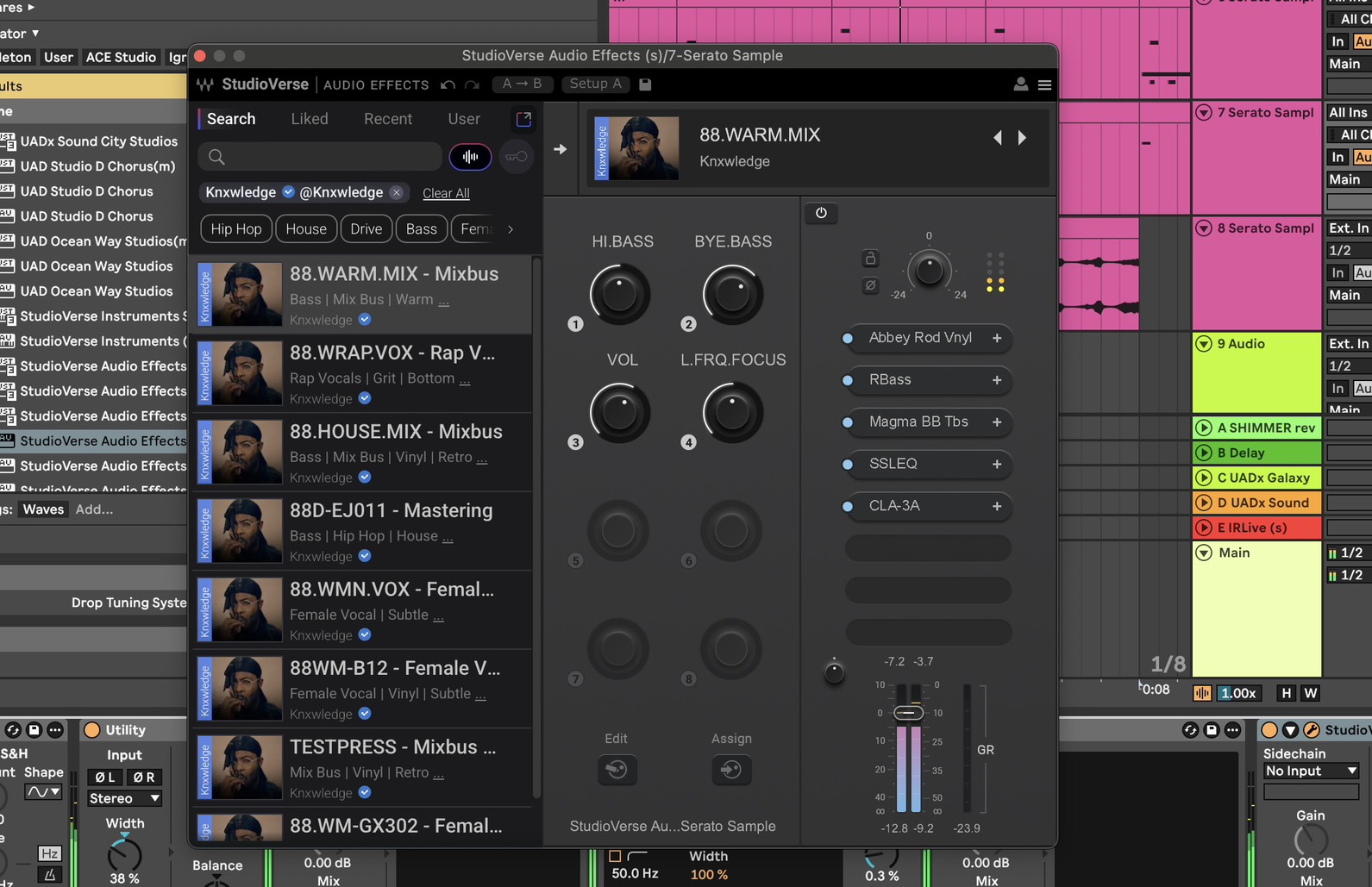
Task: Click the audio waveform scan button
Action: click(470, 157)
